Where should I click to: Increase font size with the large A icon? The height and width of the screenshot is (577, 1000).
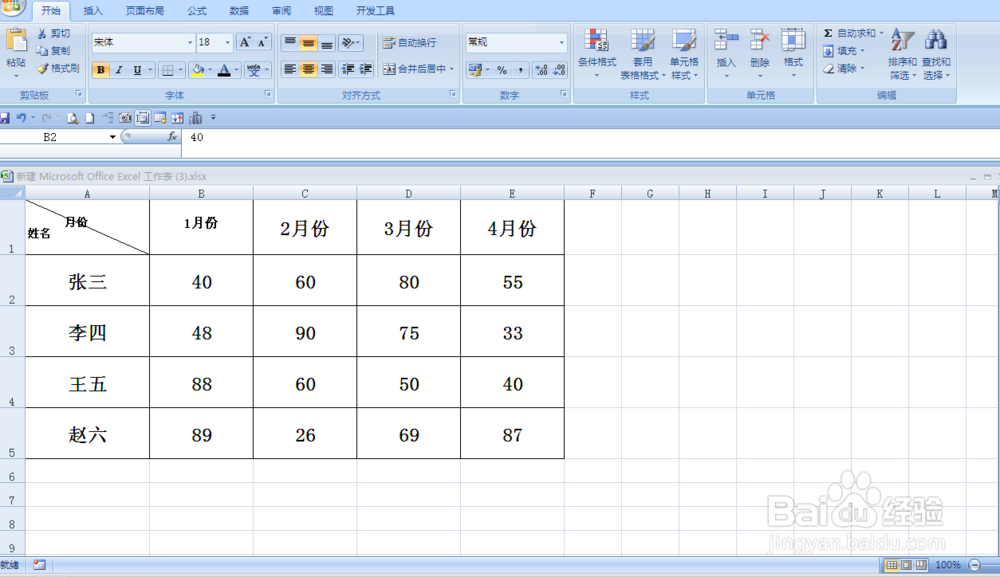[x=244, y=42]
